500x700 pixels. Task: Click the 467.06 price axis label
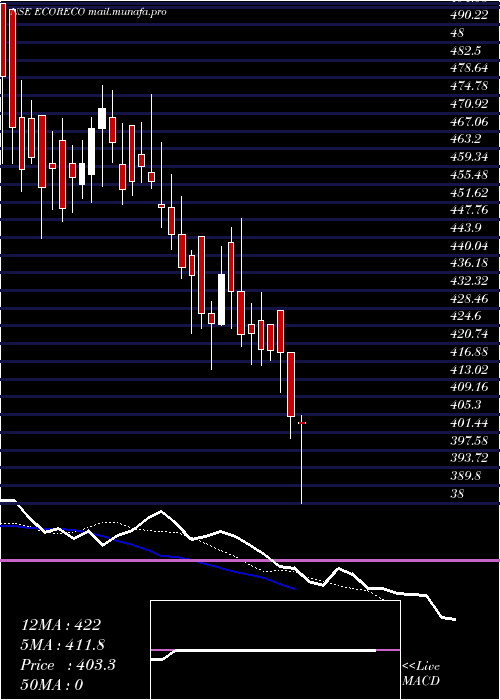469,121
